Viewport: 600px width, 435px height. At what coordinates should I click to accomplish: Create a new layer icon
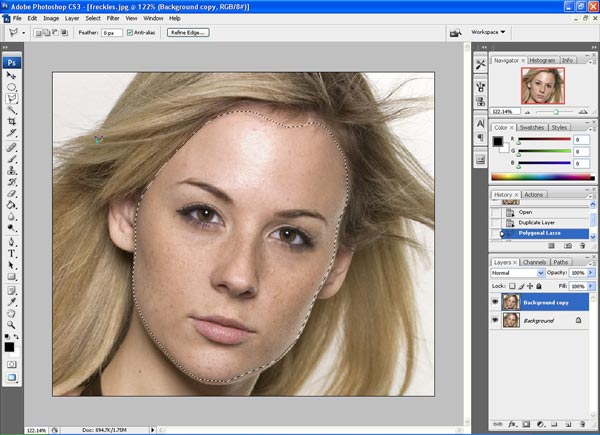[x=568, y=424]
